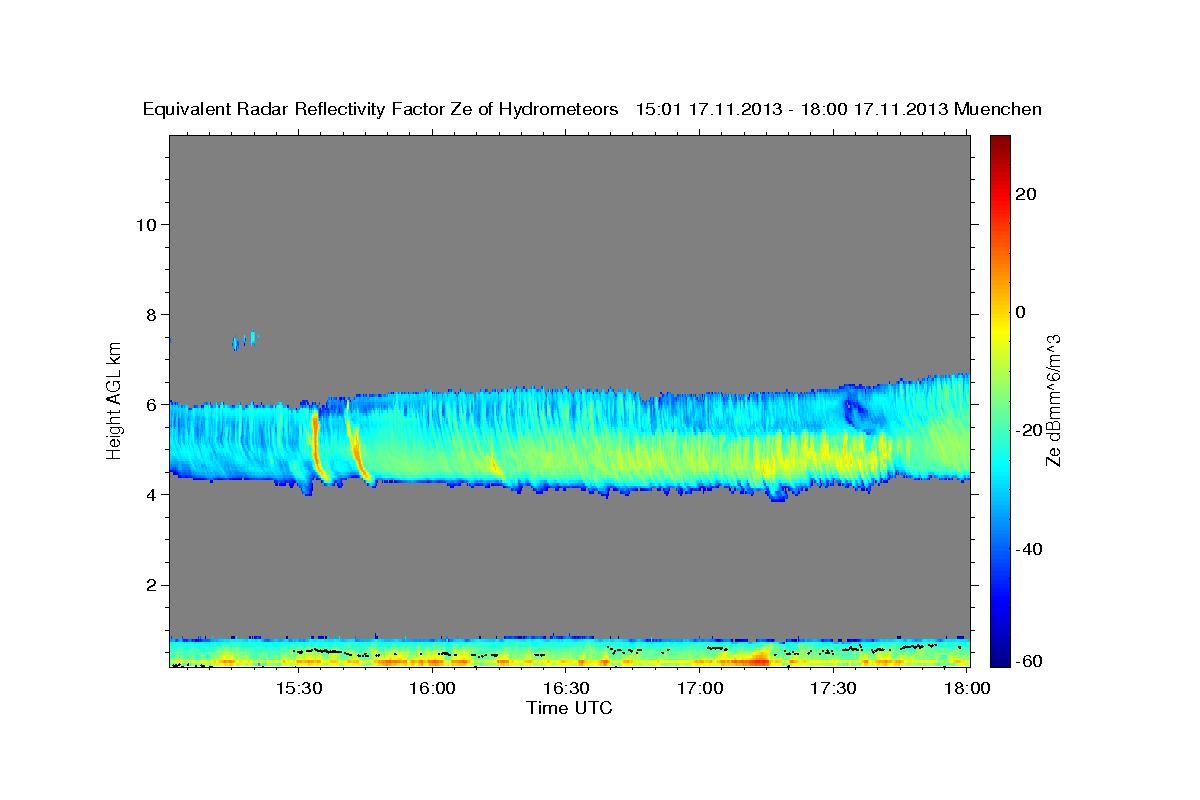Click the '17:30' time tick label
Viewport: 1200px width, 800px height.
(834, 689)
